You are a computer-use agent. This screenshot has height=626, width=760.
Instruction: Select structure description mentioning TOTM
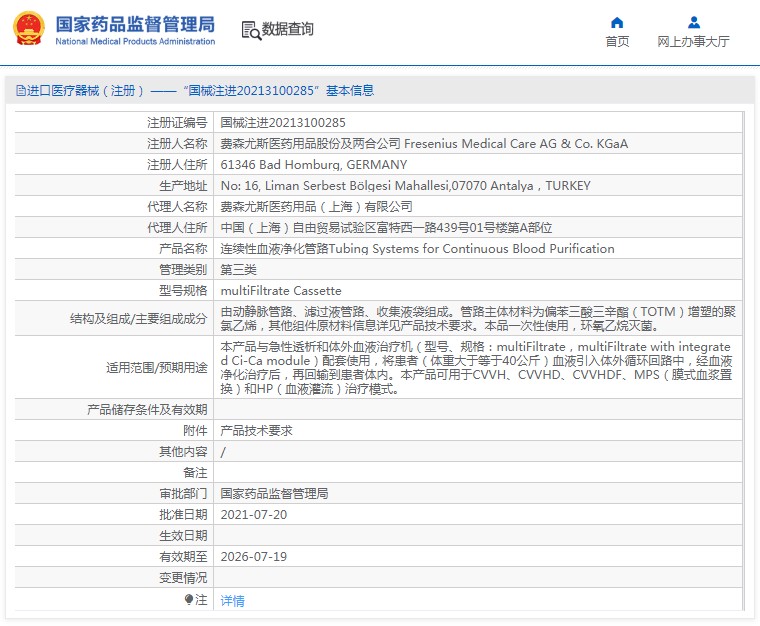tap(478, 318)
